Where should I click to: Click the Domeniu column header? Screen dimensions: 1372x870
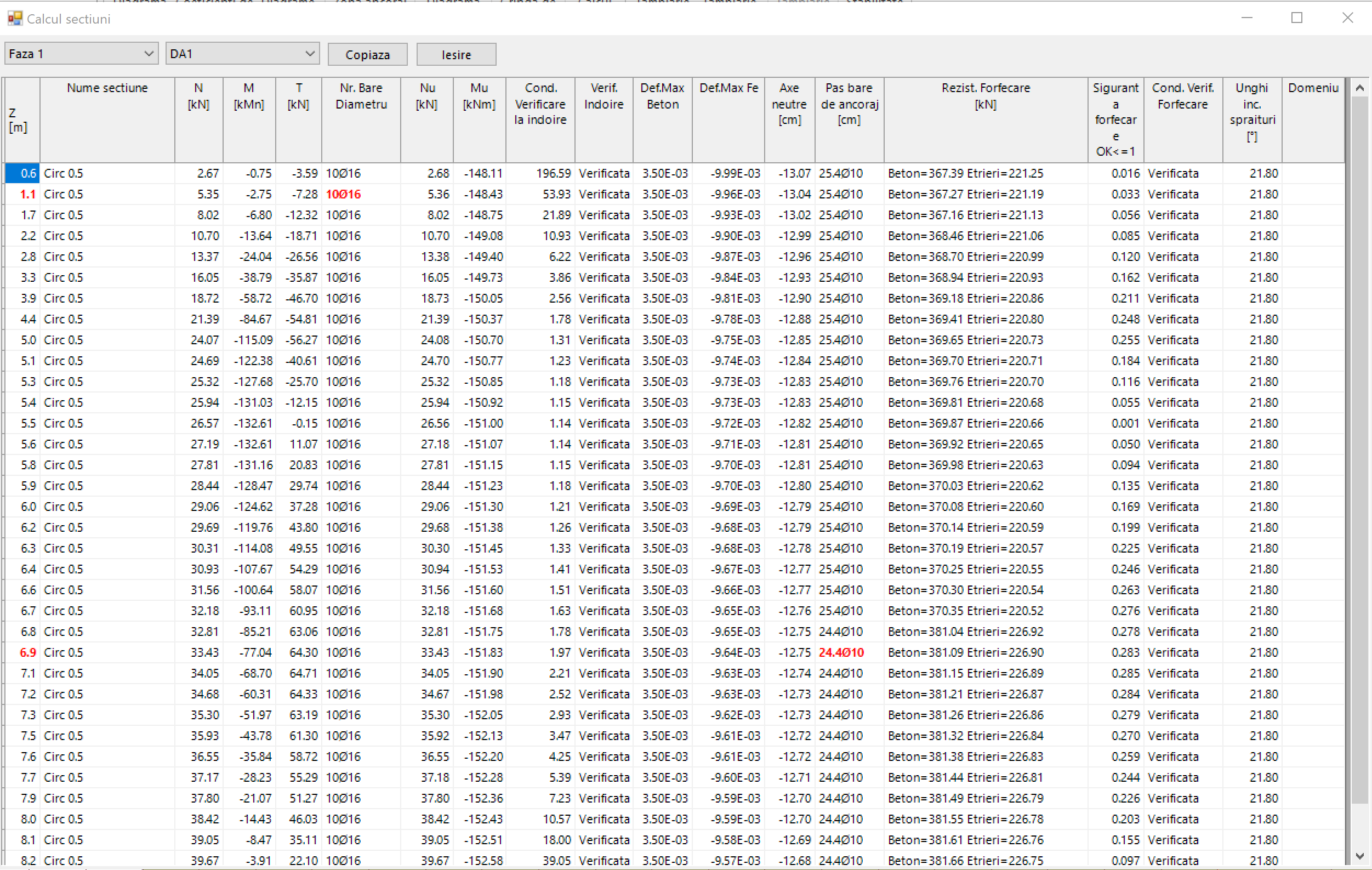pyautogui.click(x=1313, y=88)
